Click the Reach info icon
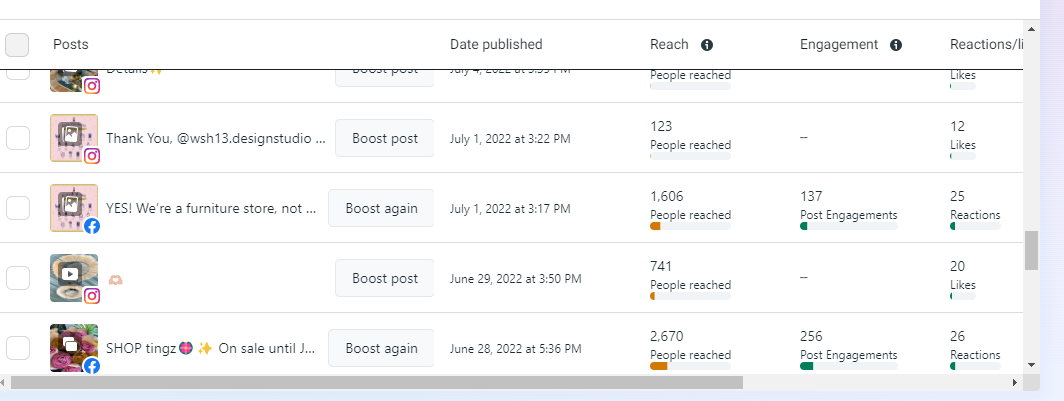Image resolution: width=1064 pixels, height=401 pixels. point(707,45)
